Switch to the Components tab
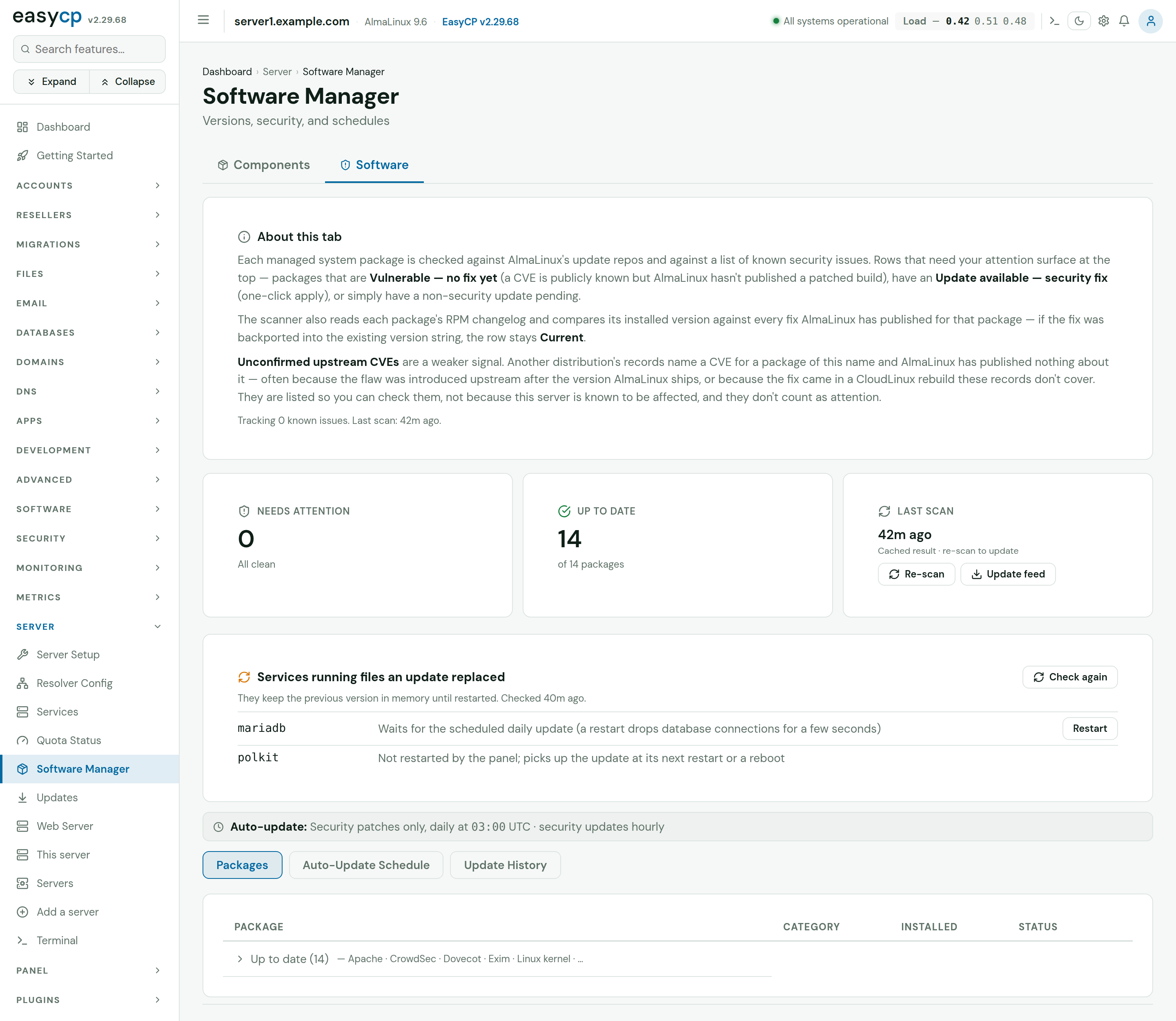Viewport: 1176px width, 1021px height. [264, 165]
